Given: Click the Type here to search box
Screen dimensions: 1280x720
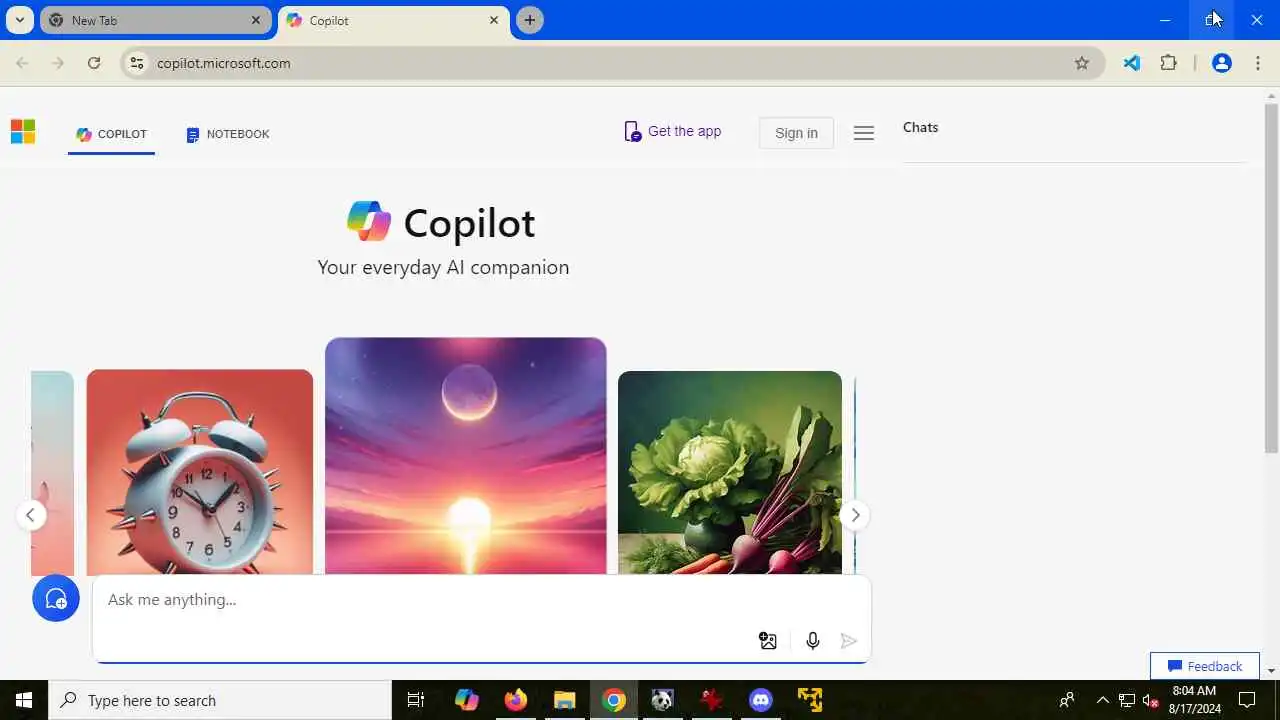Looking at the screenshot, I should [x=220, y=700].
